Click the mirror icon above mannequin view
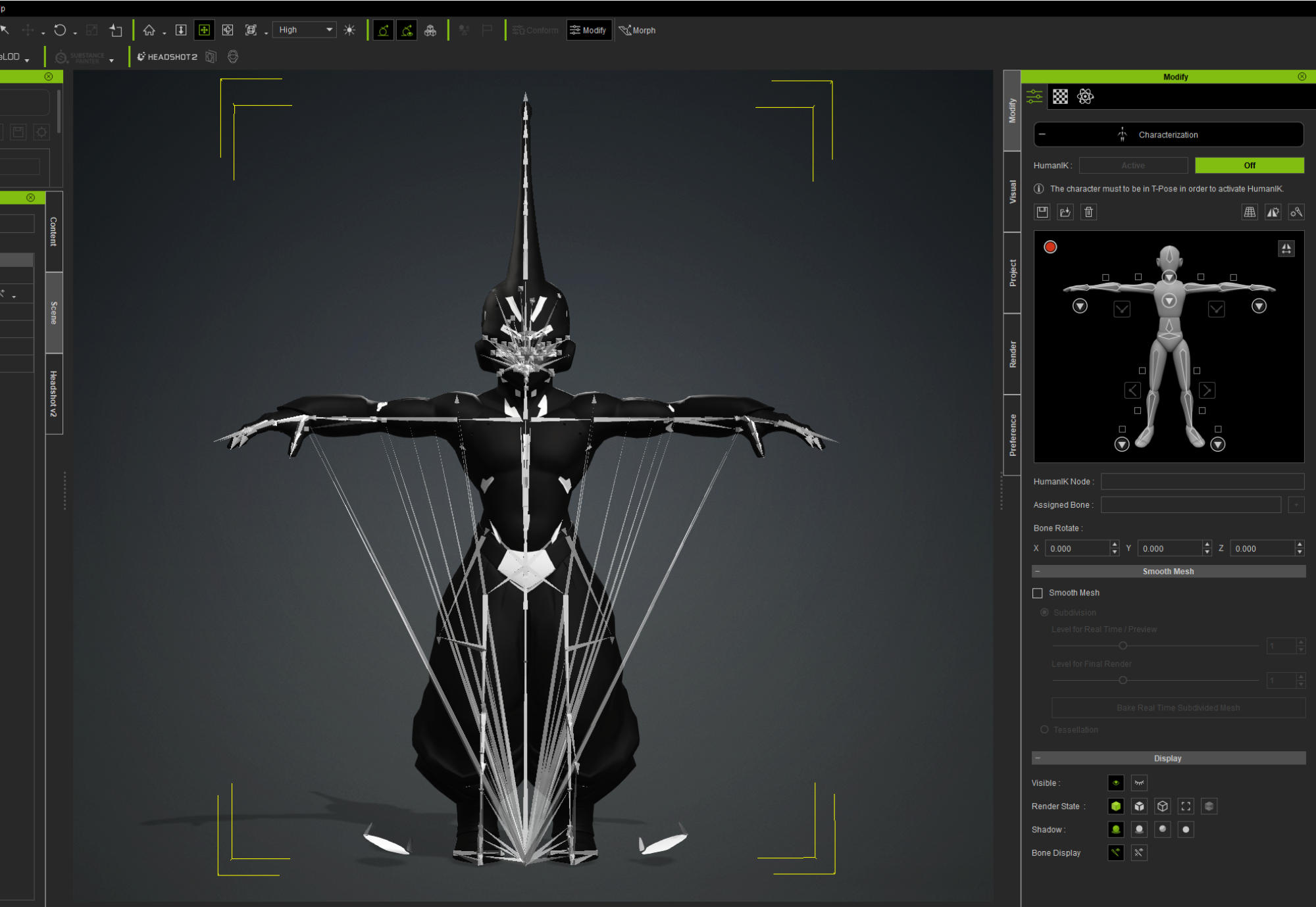The height and width of the screenshot is (907, 1316). pyautogui.click(x=1273, y=212)
